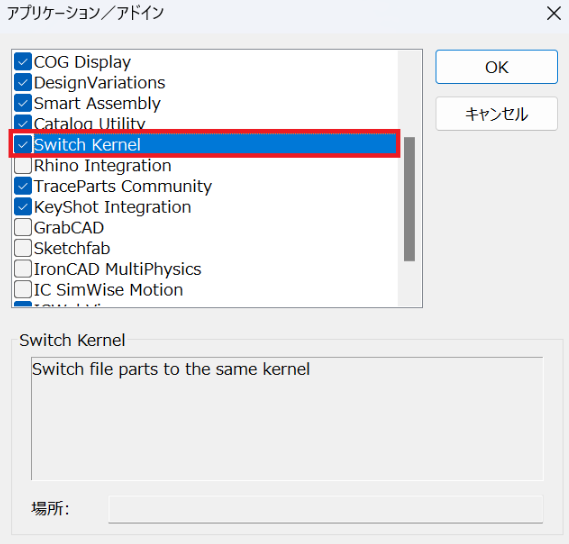Enable the Rhino Integration checkbox
Image resolution: width=569 pixels, height=544 pixels.
tap(22, 165)
